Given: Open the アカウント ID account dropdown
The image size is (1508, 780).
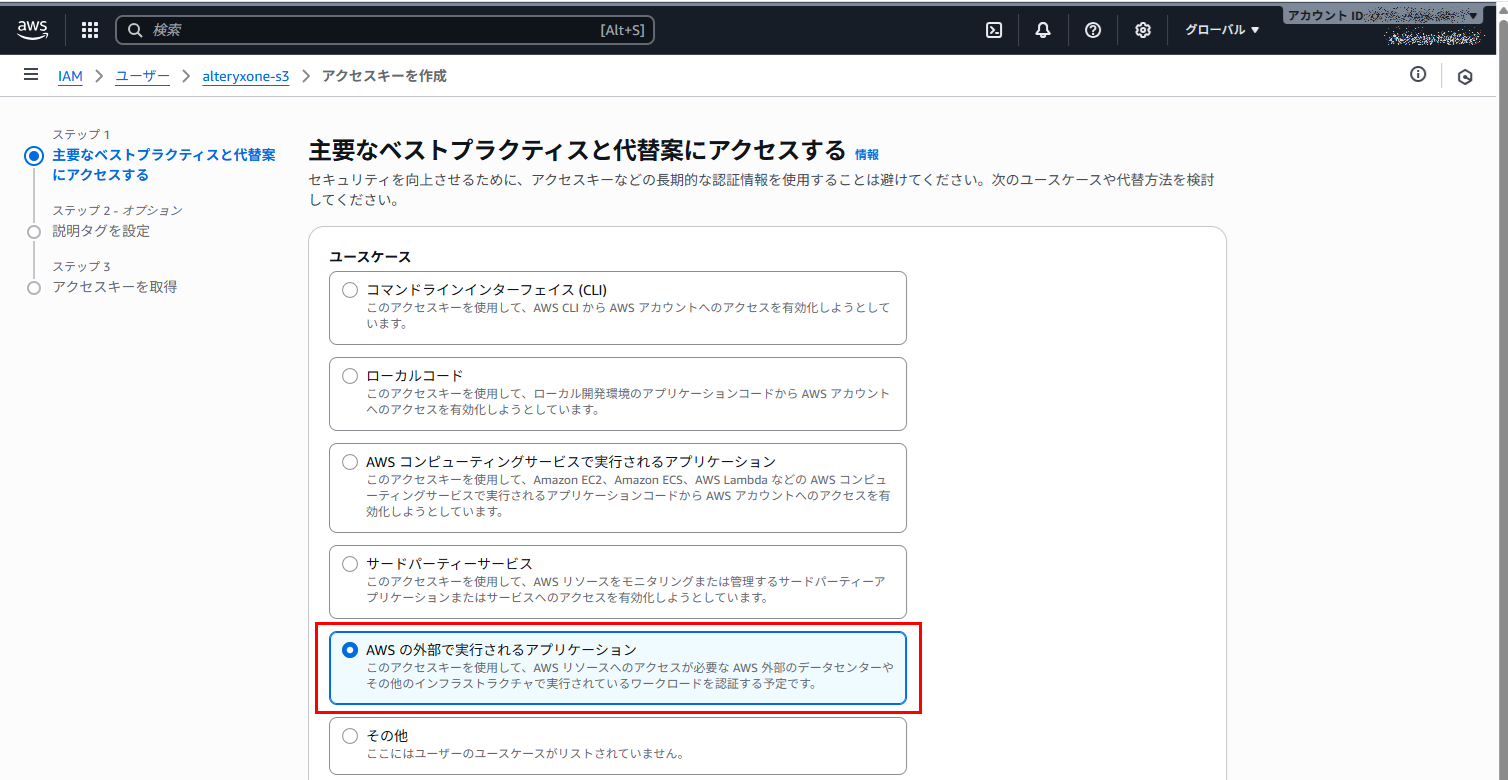Looking at the screenshot, I should [1382, 16].
